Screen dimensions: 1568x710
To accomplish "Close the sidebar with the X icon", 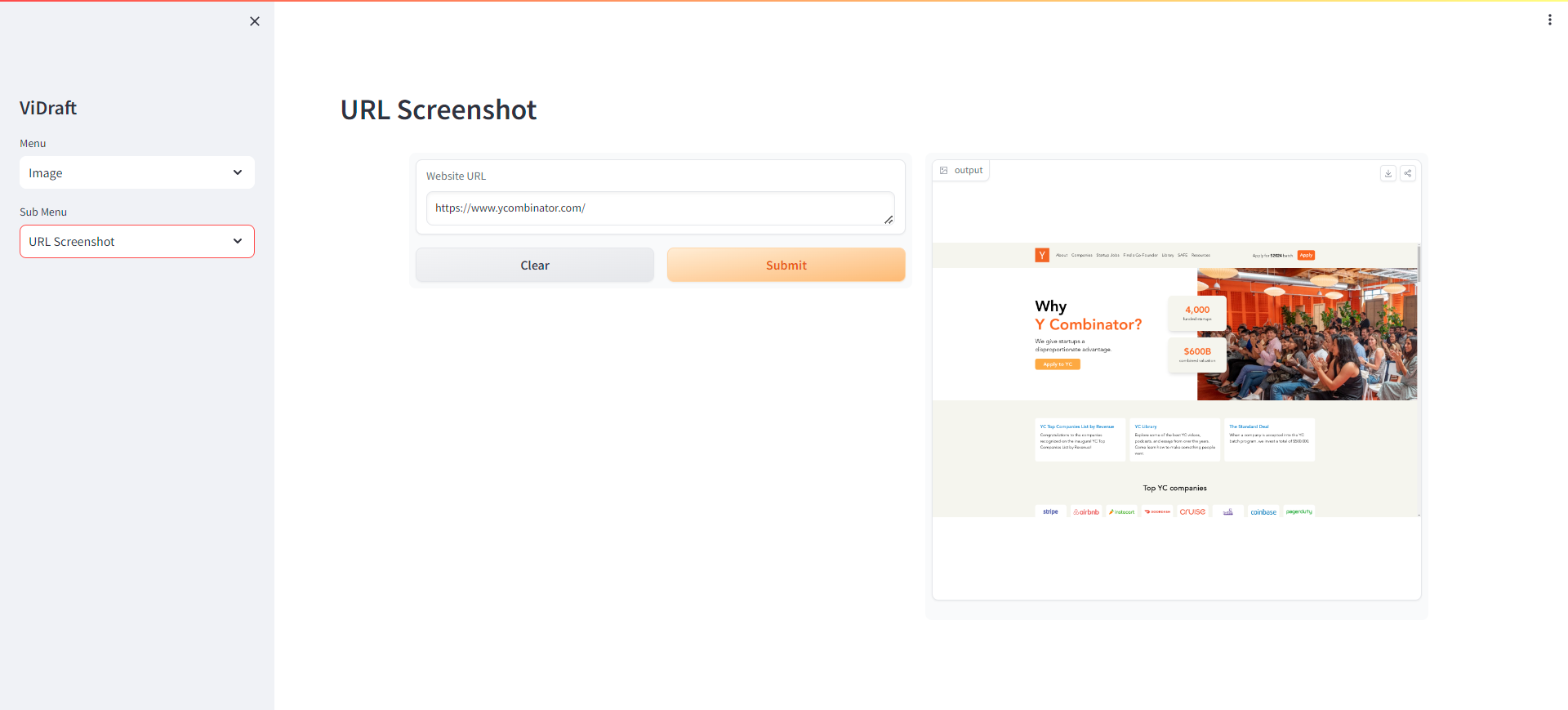I will coord(255,21).
